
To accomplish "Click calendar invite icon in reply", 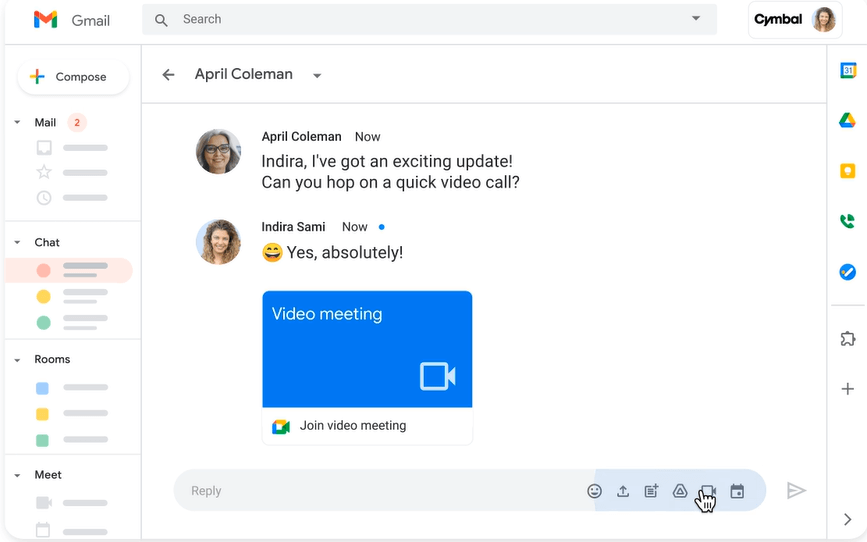I will coord(737,491).
